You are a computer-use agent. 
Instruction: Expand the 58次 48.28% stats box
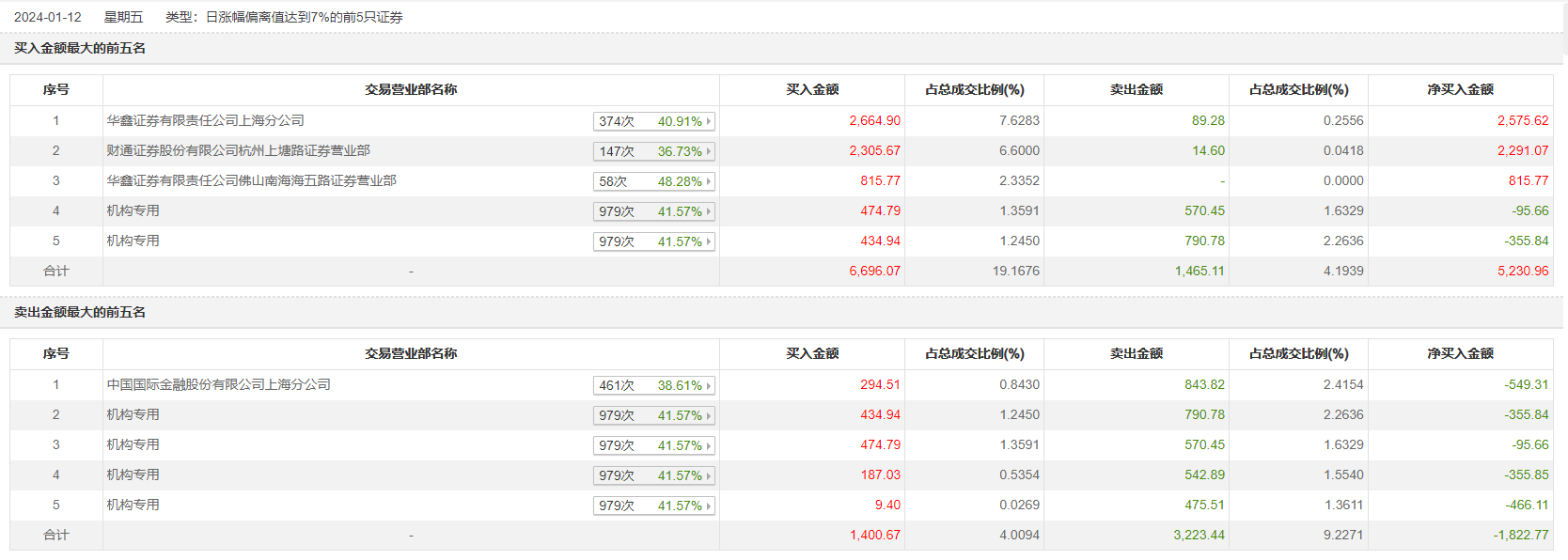(x=654, y=181)
